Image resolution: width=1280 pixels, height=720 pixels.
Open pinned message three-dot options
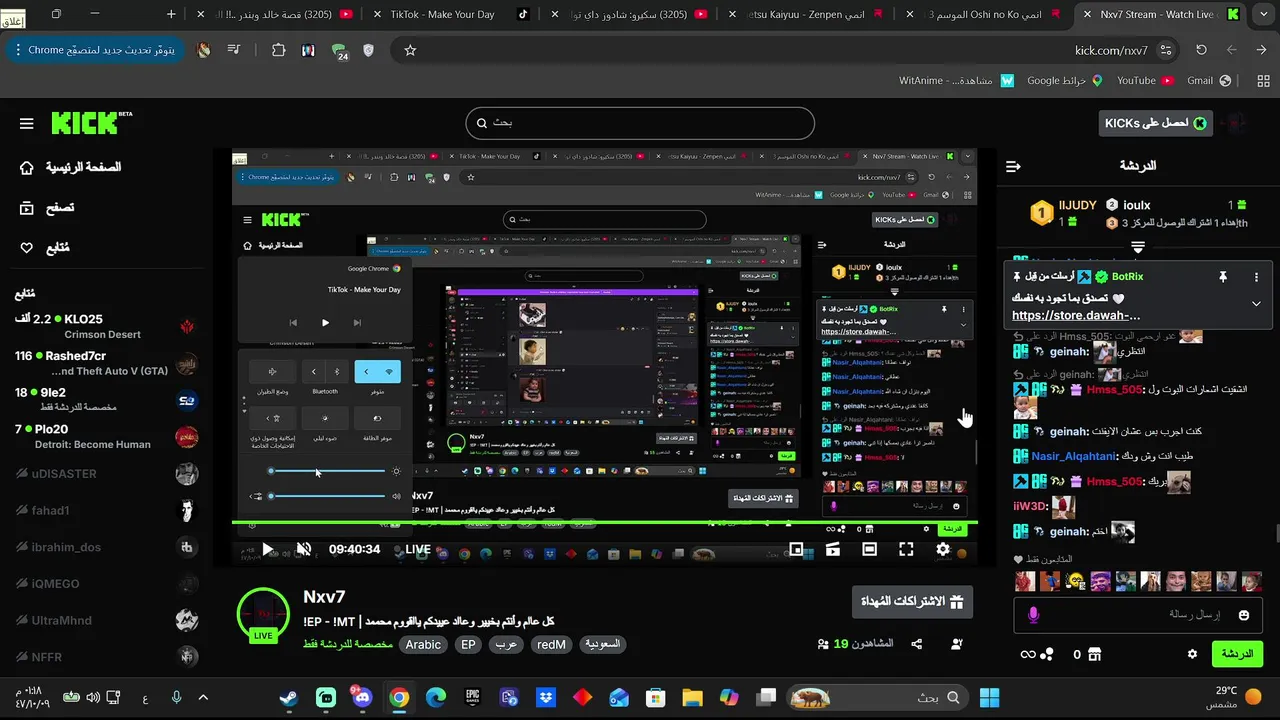[x=1256, y=277]
